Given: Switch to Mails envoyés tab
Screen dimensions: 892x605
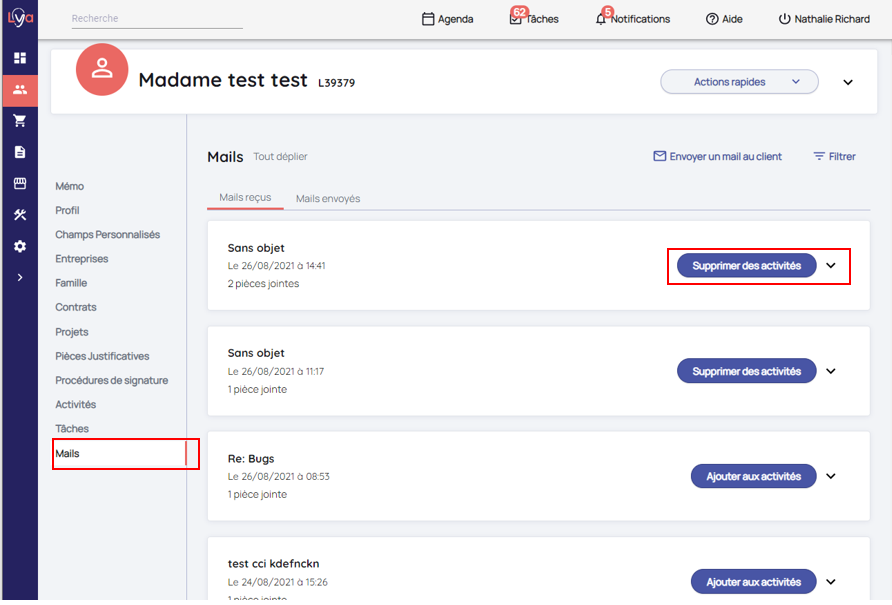Looking at the screenshot, I should click(328, 198).
